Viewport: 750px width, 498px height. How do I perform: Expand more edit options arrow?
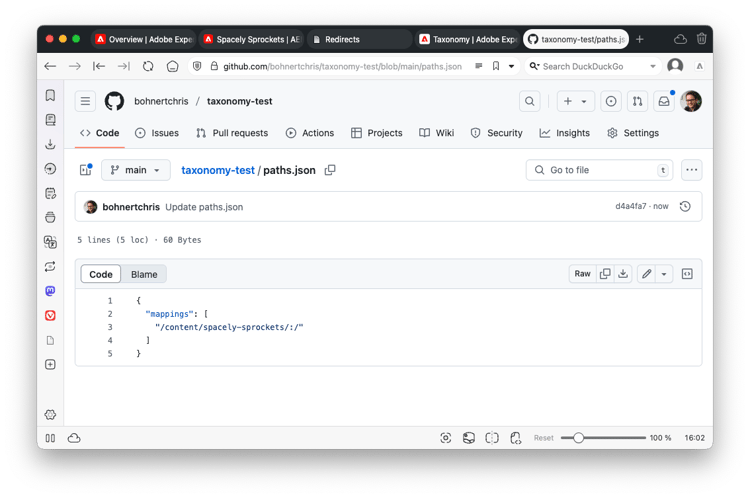click(664, 274)
